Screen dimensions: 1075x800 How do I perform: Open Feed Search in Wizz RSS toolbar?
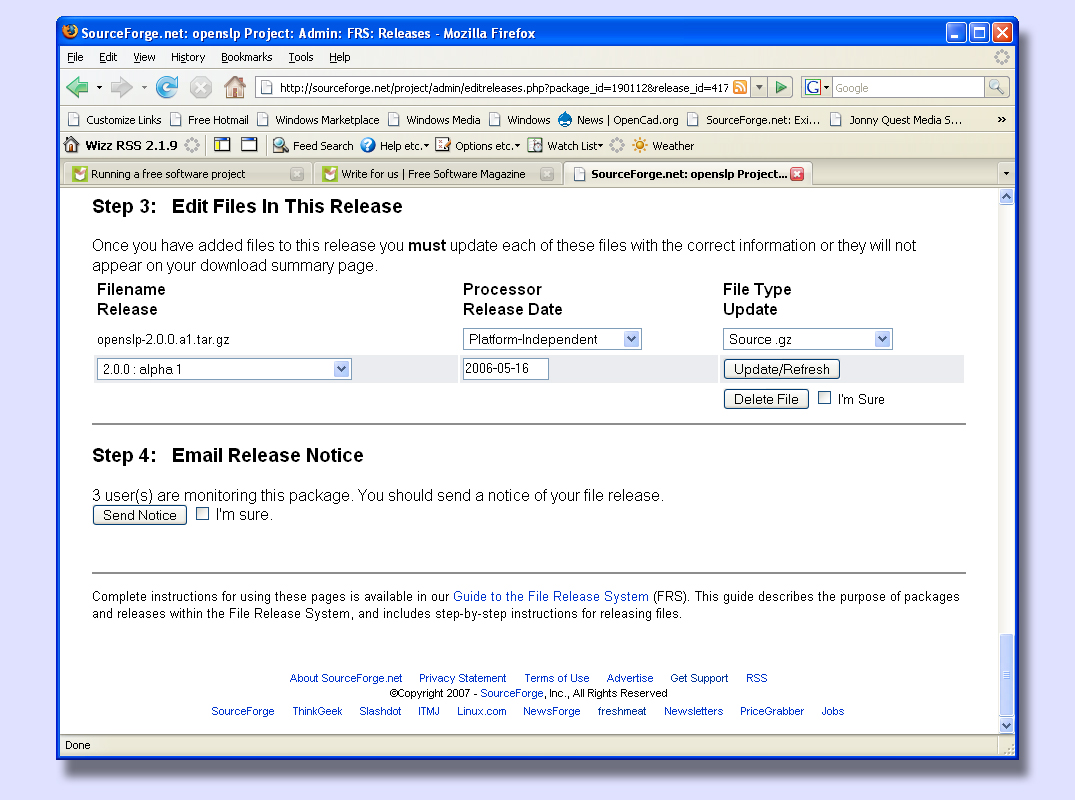coord(313,145)
